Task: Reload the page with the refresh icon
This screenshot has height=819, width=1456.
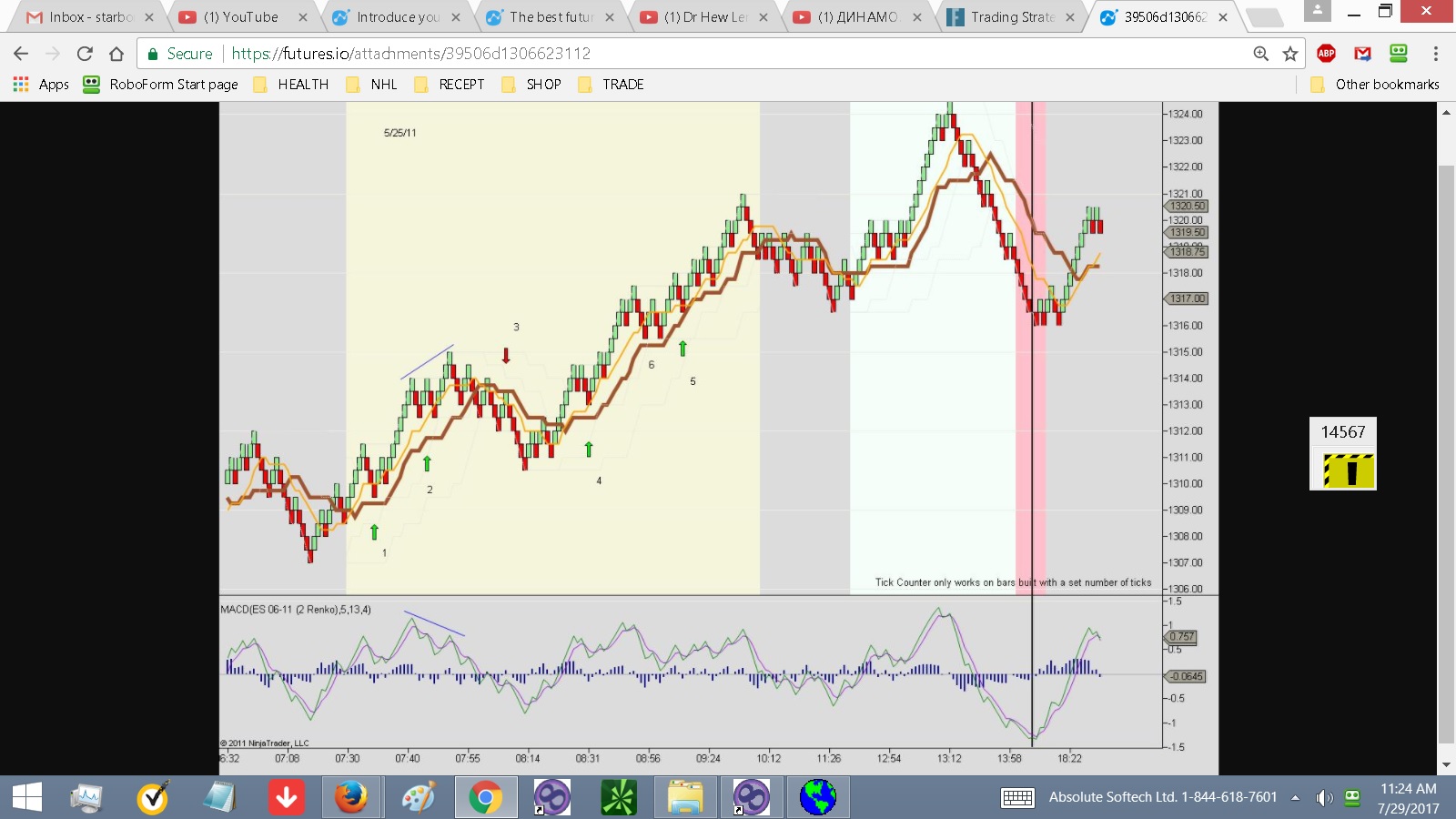Action: pos(85,54)
